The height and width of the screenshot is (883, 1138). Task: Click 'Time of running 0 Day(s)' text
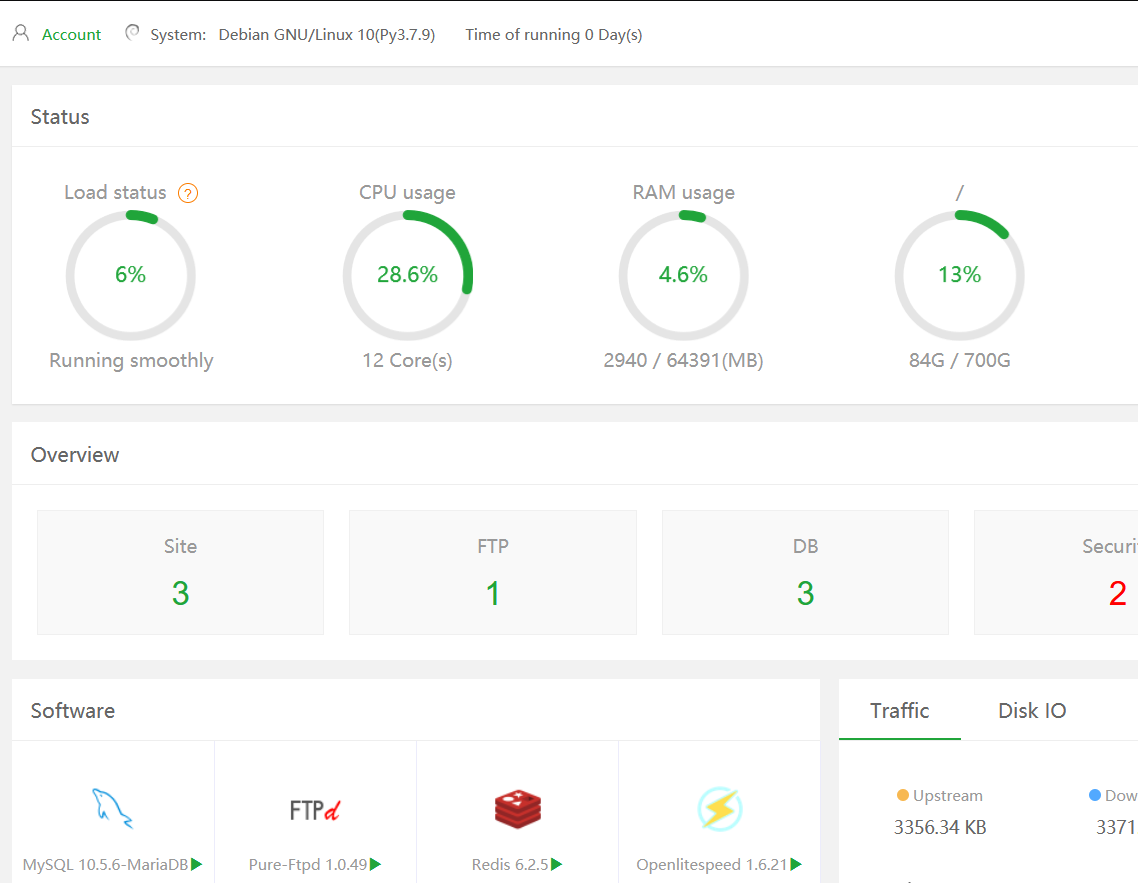click(x=554, y=35)
